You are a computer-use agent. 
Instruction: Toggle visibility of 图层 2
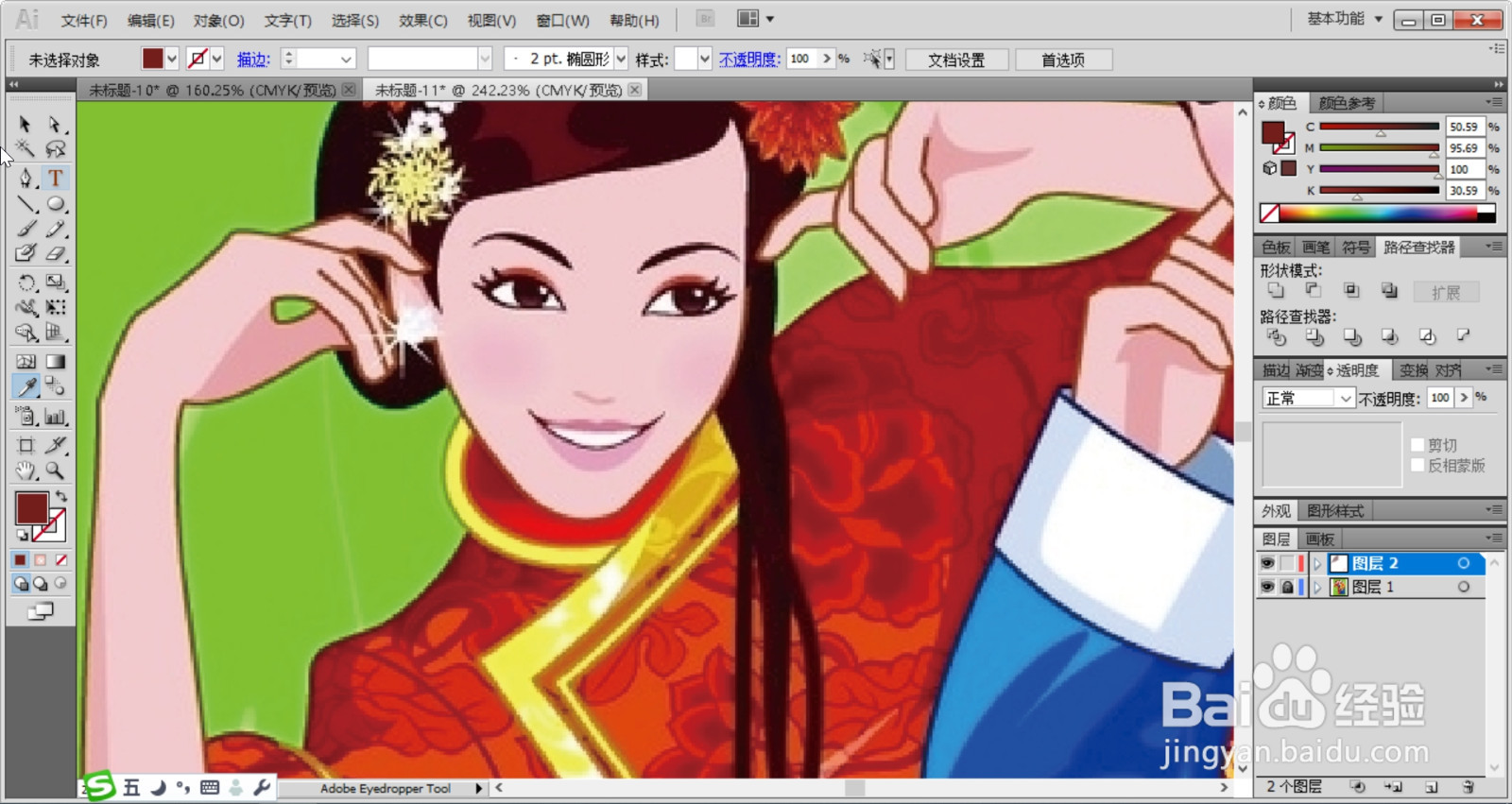point(1267,563)
